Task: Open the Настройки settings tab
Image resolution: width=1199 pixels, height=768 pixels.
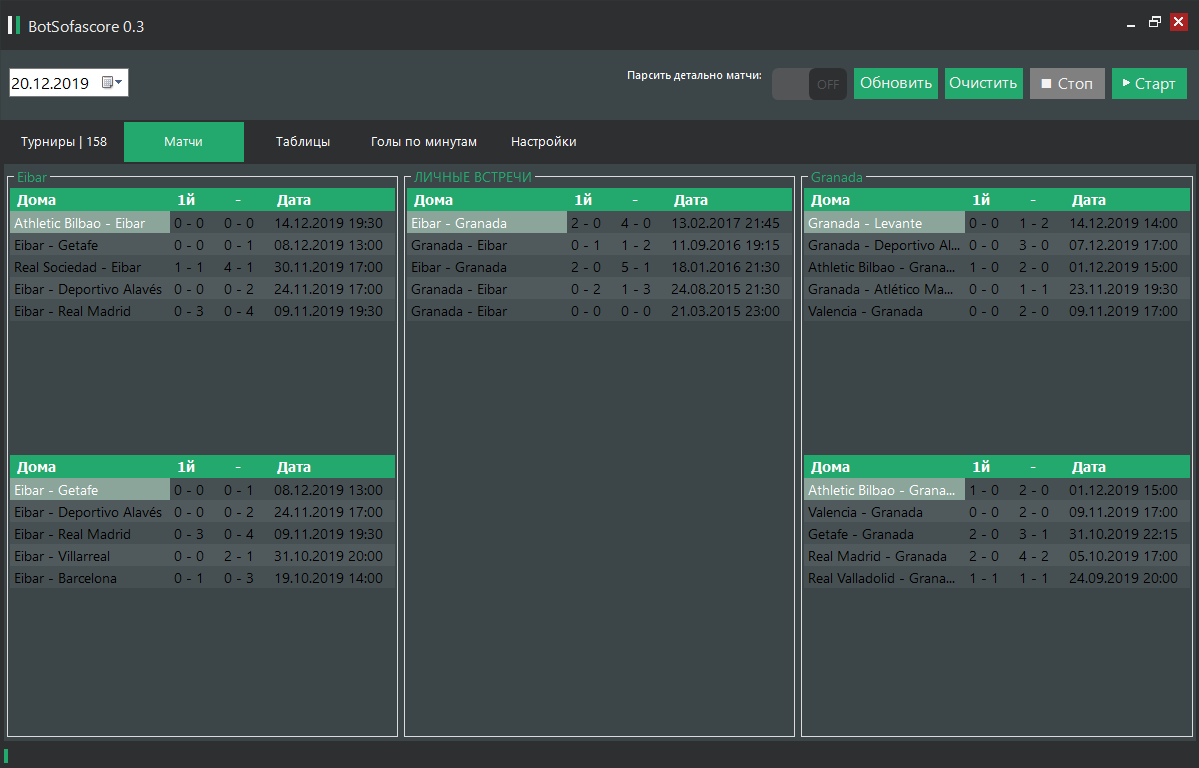Action: click(543, 142)
